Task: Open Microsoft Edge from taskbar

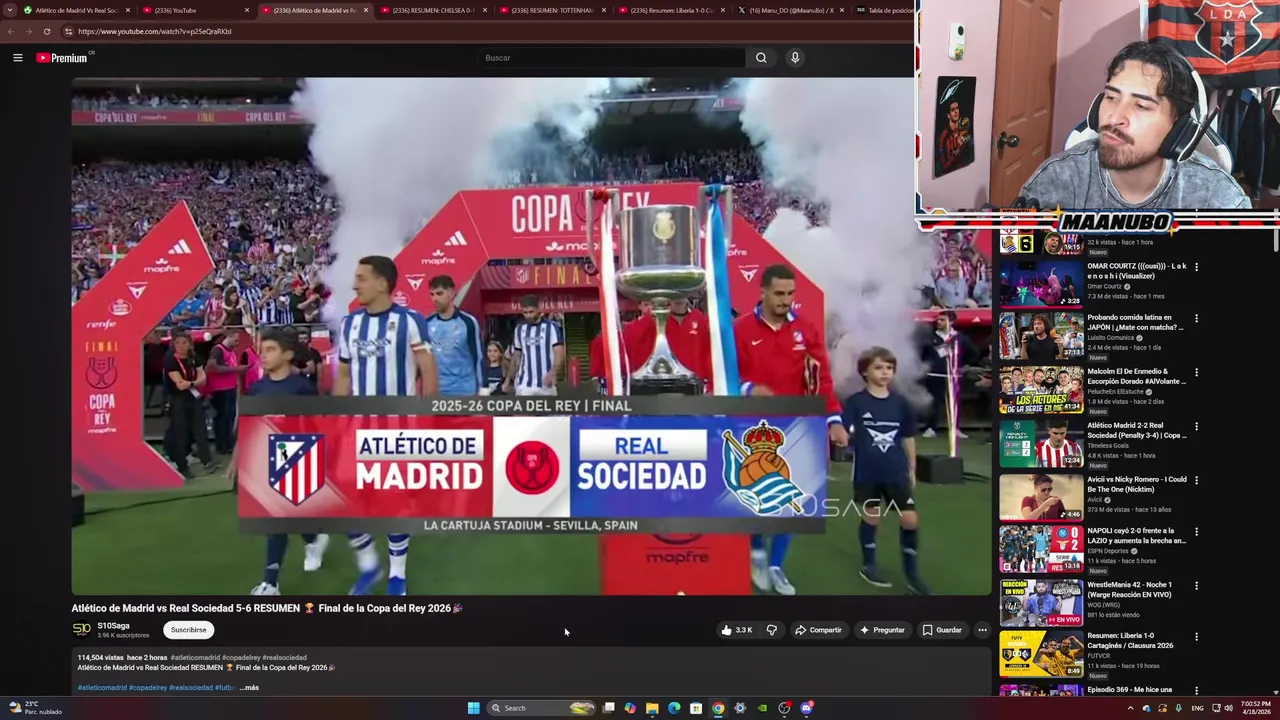Action: click(674, 708)
